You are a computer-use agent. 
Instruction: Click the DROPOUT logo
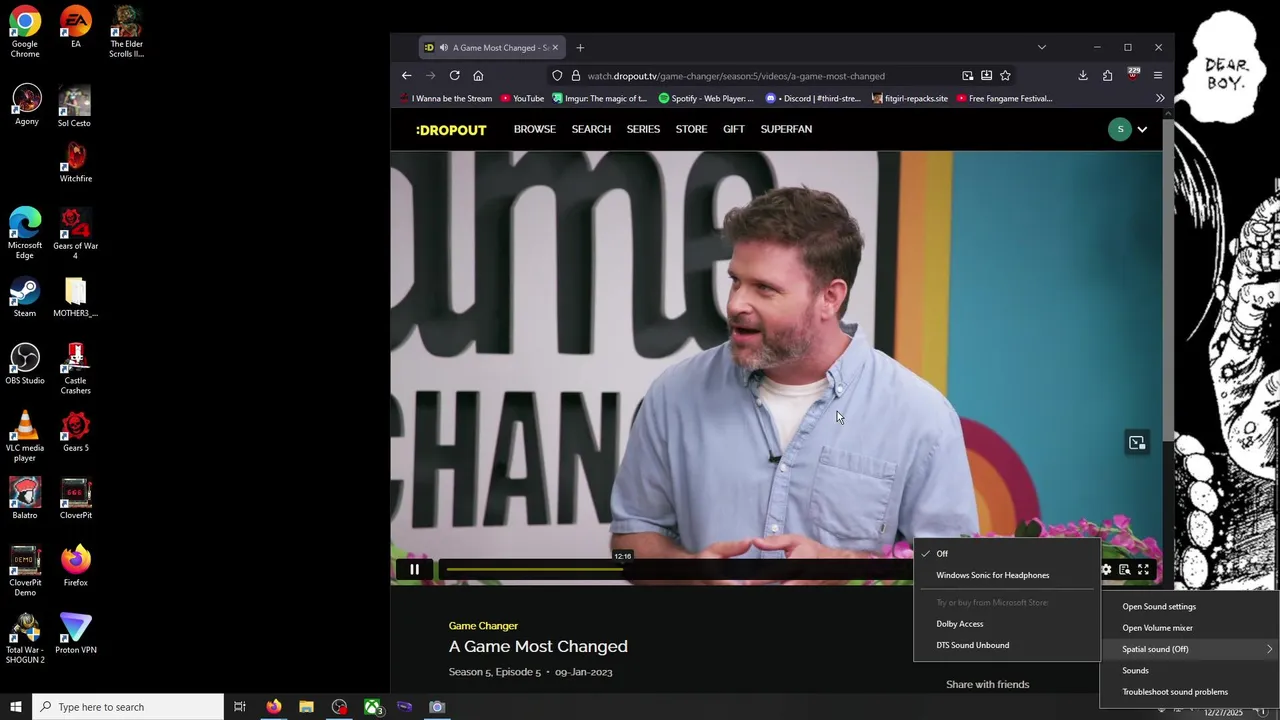[451, 130]
